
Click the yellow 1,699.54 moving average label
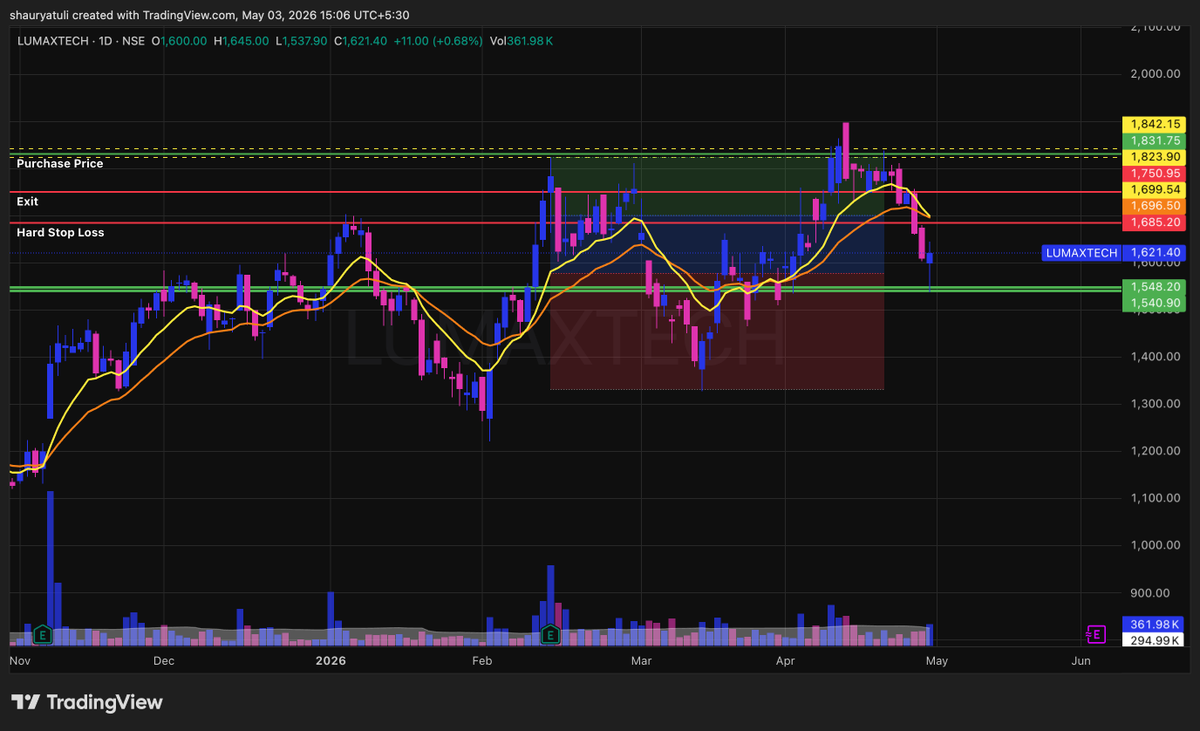point(1156,189)
